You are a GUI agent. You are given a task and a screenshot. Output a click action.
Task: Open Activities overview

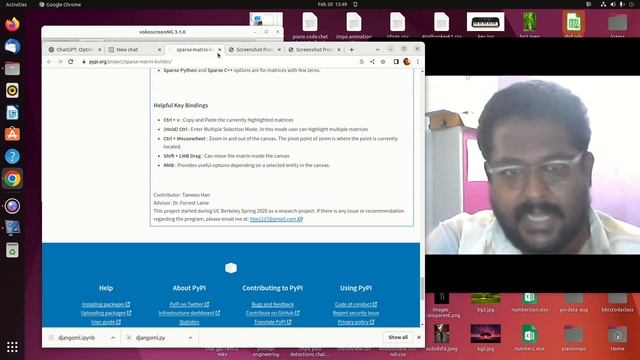point(16,4)
